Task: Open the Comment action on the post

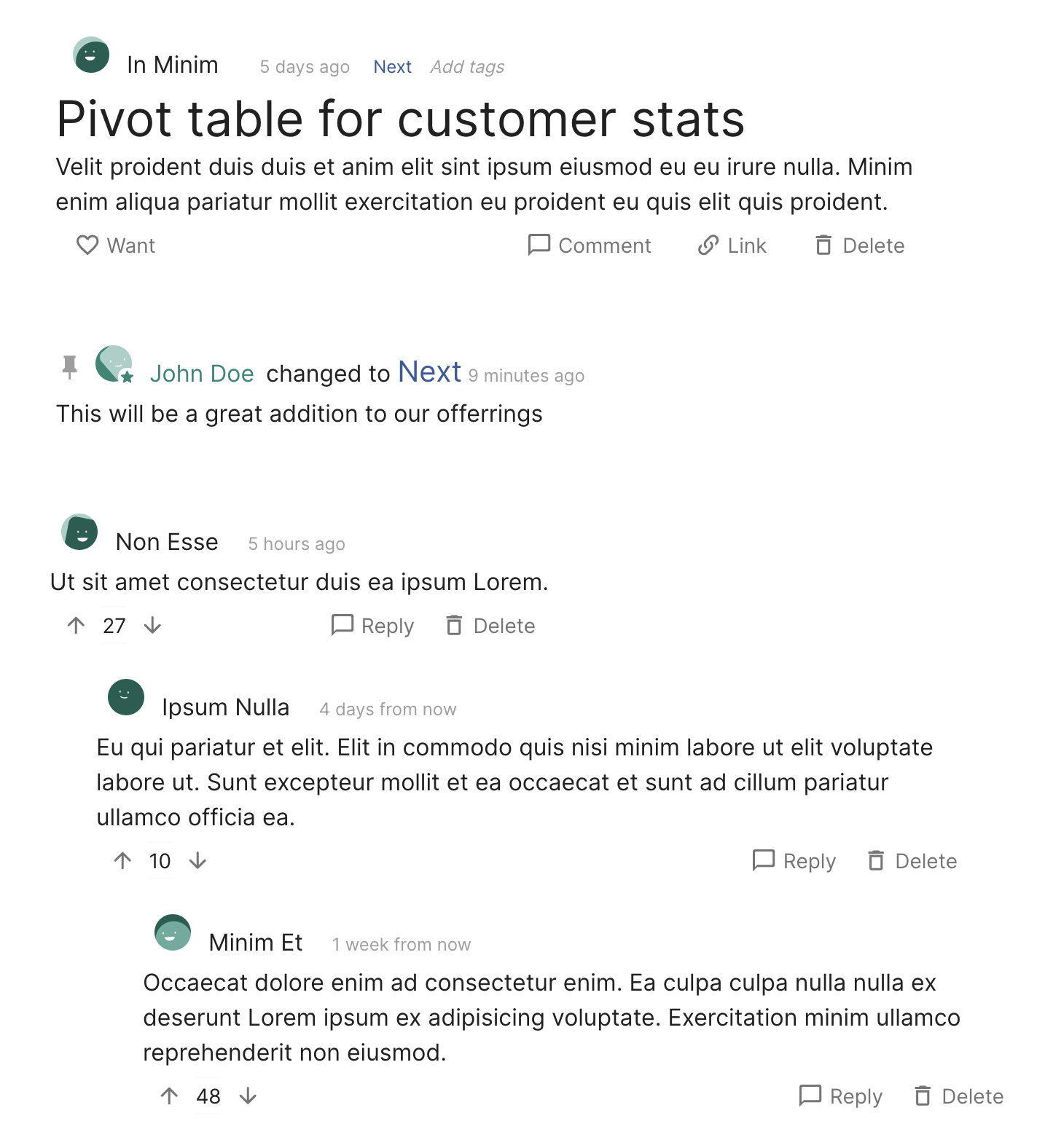Action: 589,245
